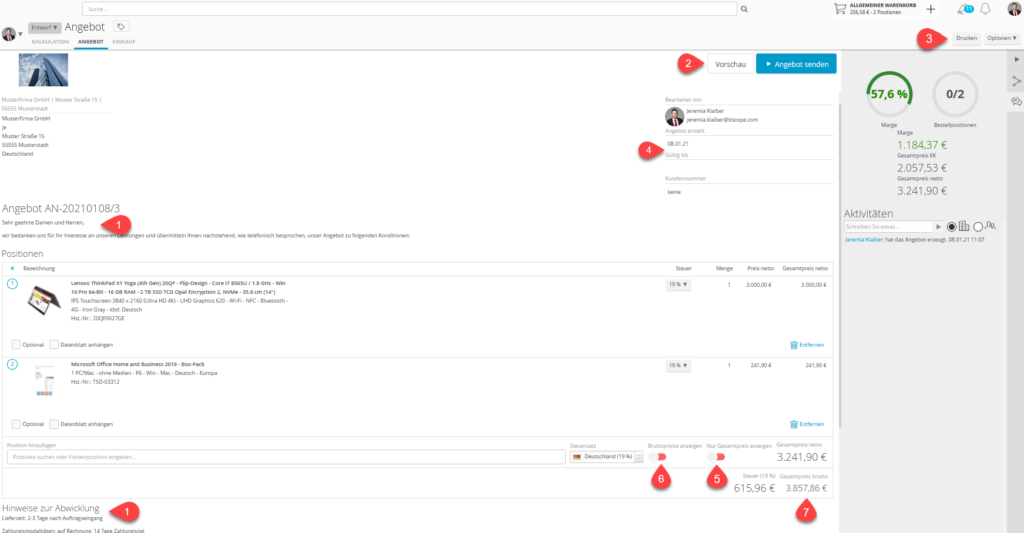This screenshot has width=1024, height=533.
Task: Click Angebot AN-20210108/3 heading
Action: 61,208
